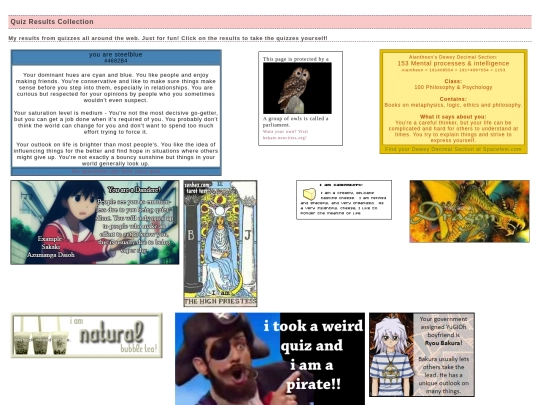Open the 'i am a pirate!!' quiz image
Image resolution: width=540 pixels, height=405 pixels.
pos(270,359)
